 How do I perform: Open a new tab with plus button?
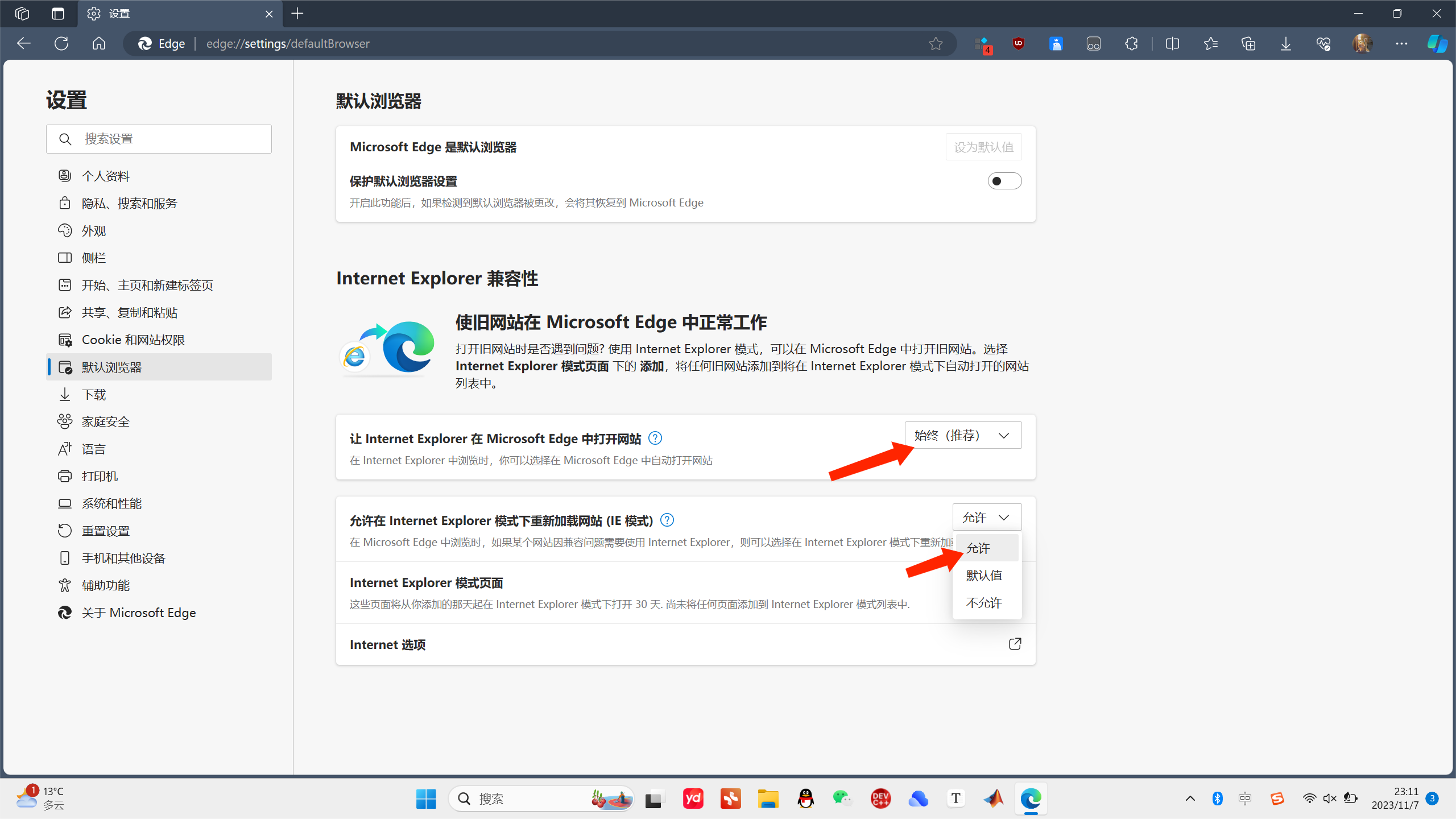click(297, 14)
